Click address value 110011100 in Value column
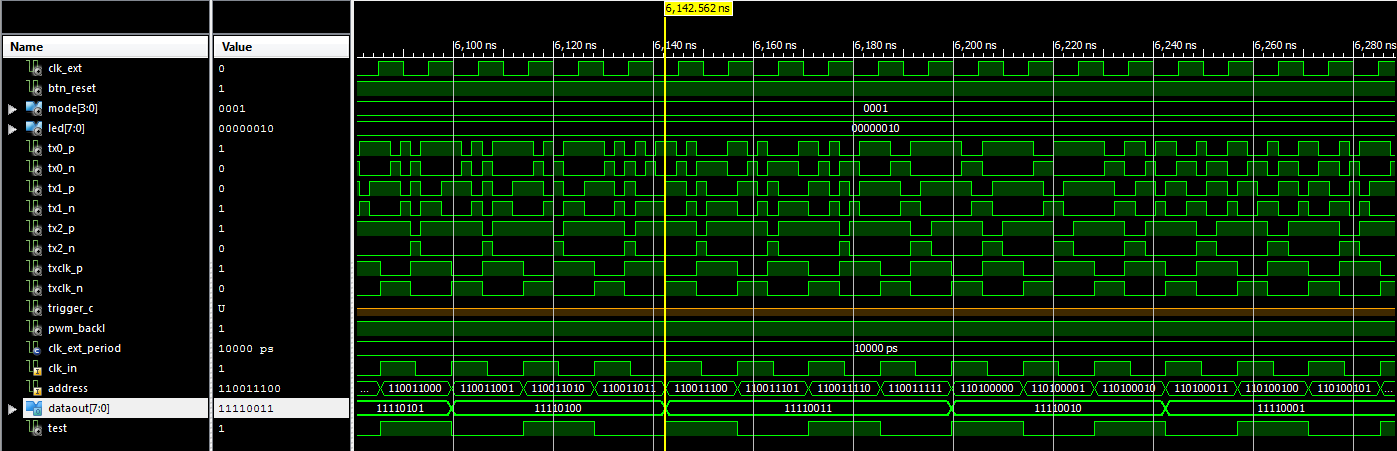The width and height of the screenshot is (1397, 451). [x=248, y=388]
